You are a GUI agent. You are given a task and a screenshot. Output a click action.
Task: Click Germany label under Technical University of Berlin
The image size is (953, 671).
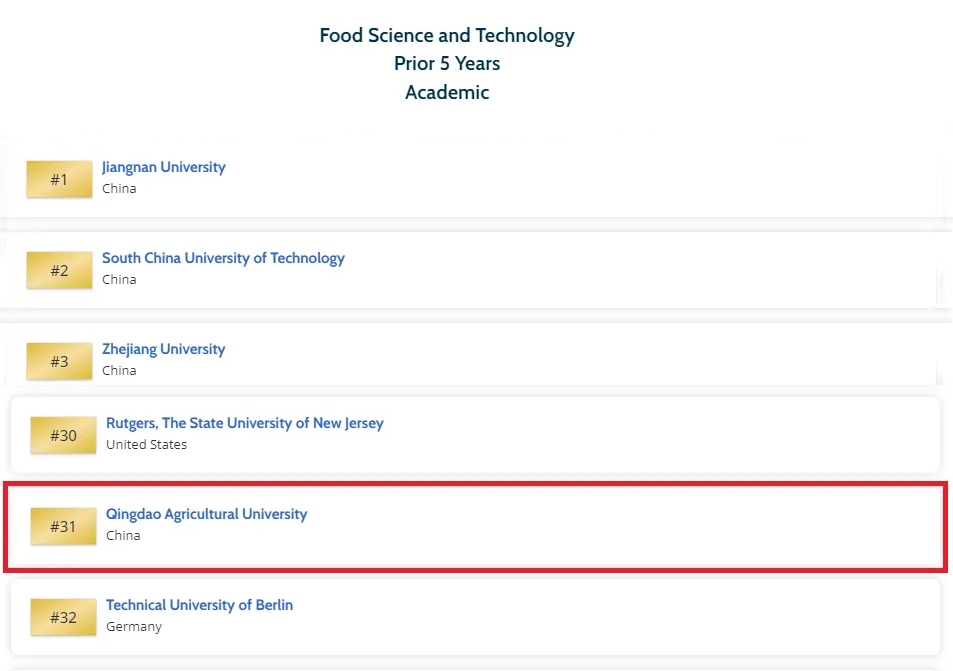134,626
